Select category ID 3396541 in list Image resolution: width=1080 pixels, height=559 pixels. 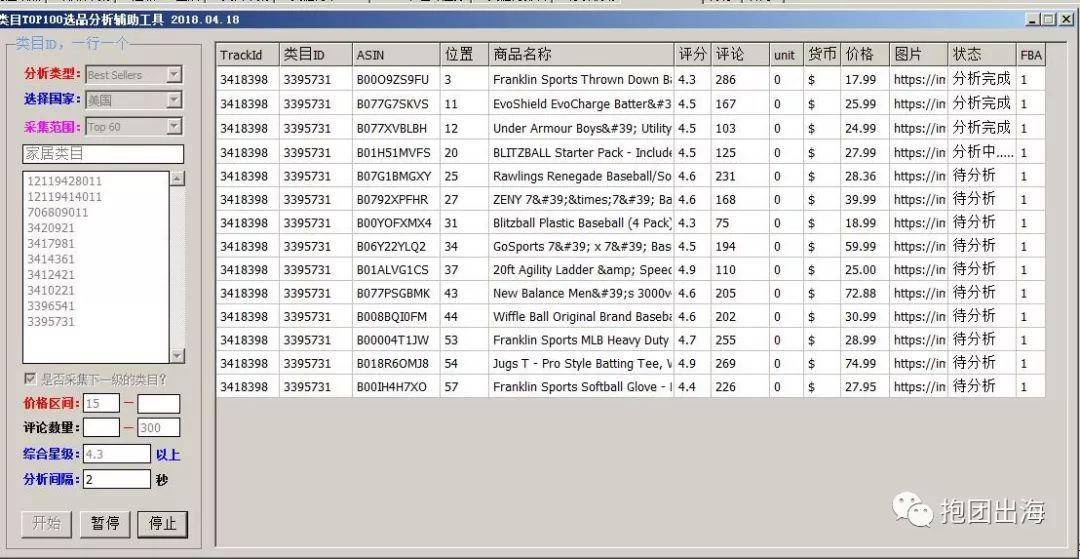tap(51, 306)
